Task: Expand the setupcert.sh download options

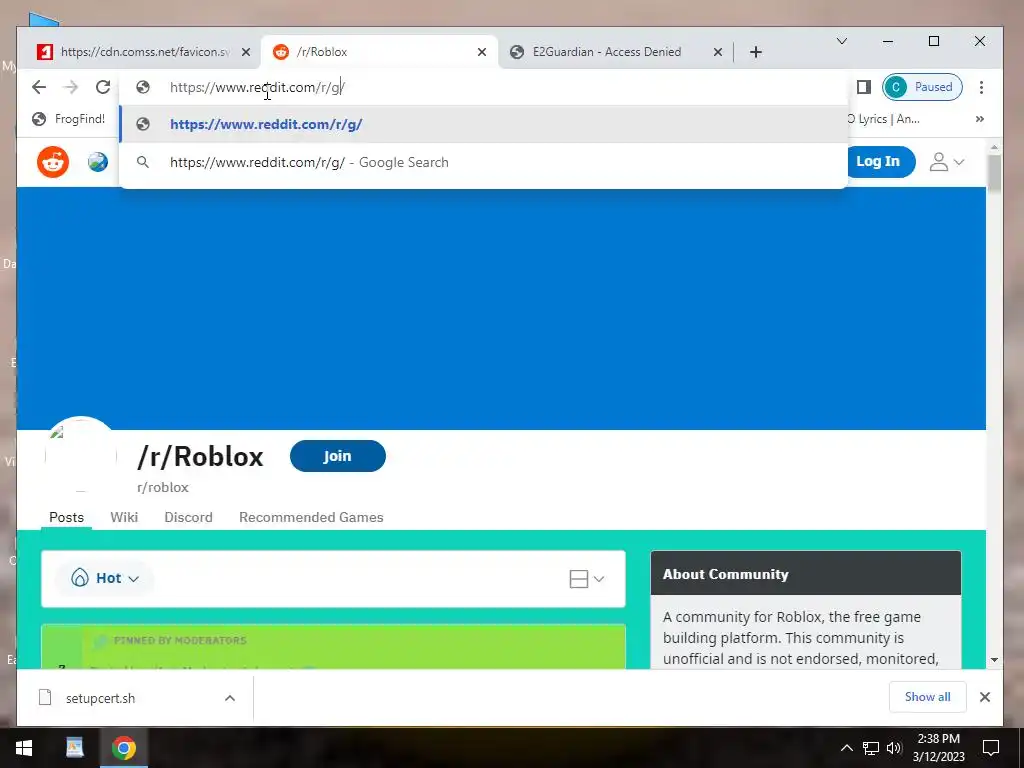Action: point(230,698)
